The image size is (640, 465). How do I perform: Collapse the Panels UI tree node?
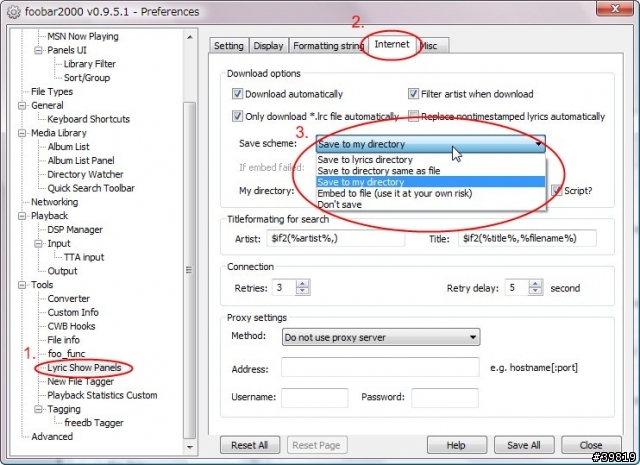click(38, 50)
